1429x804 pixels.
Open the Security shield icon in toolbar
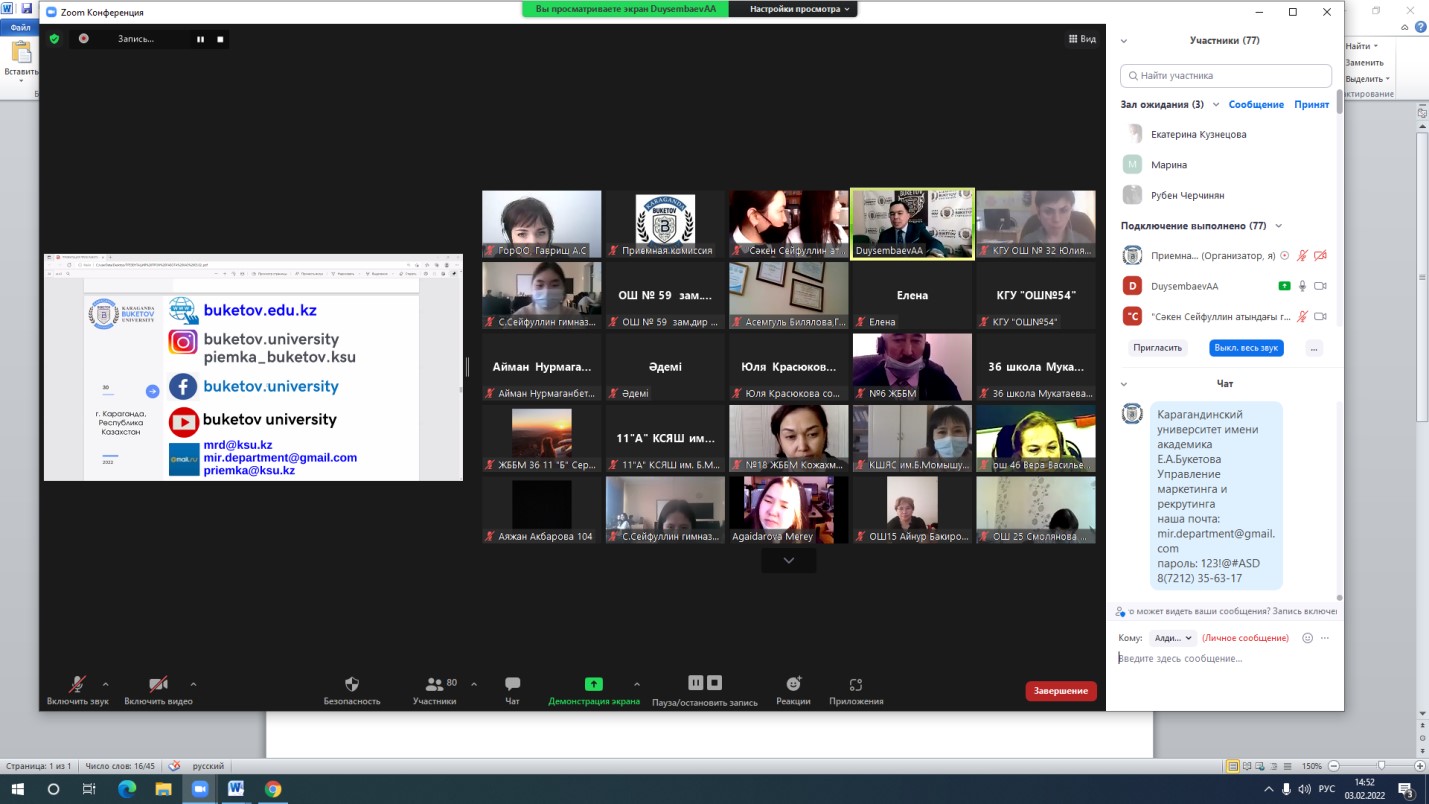pos(351,685)
